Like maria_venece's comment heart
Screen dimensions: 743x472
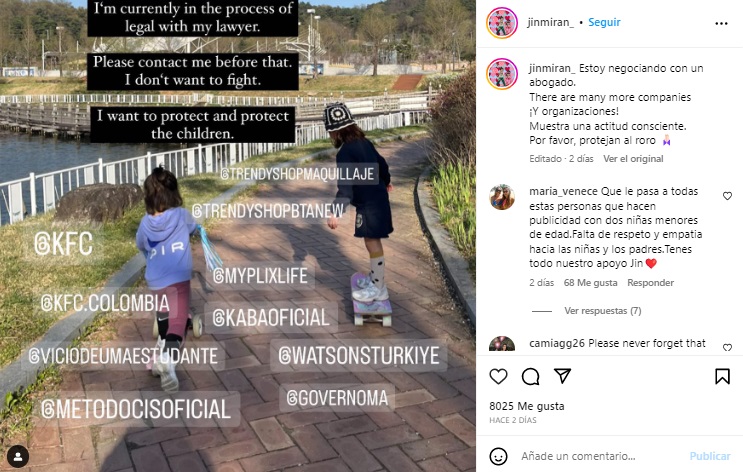tap(727, 196)
